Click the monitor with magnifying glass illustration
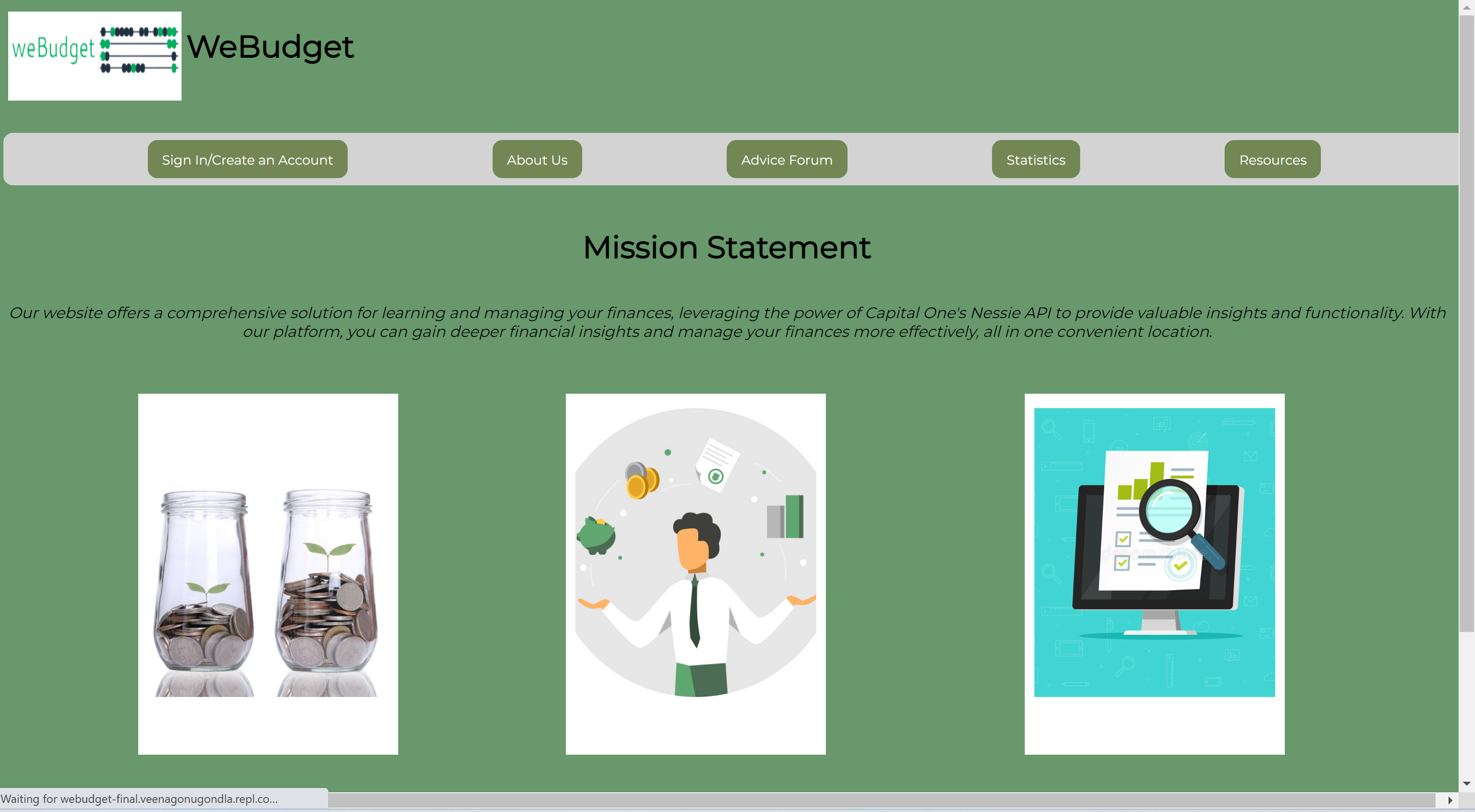Screen dimensions: 1475x812 coord(1154,574)
